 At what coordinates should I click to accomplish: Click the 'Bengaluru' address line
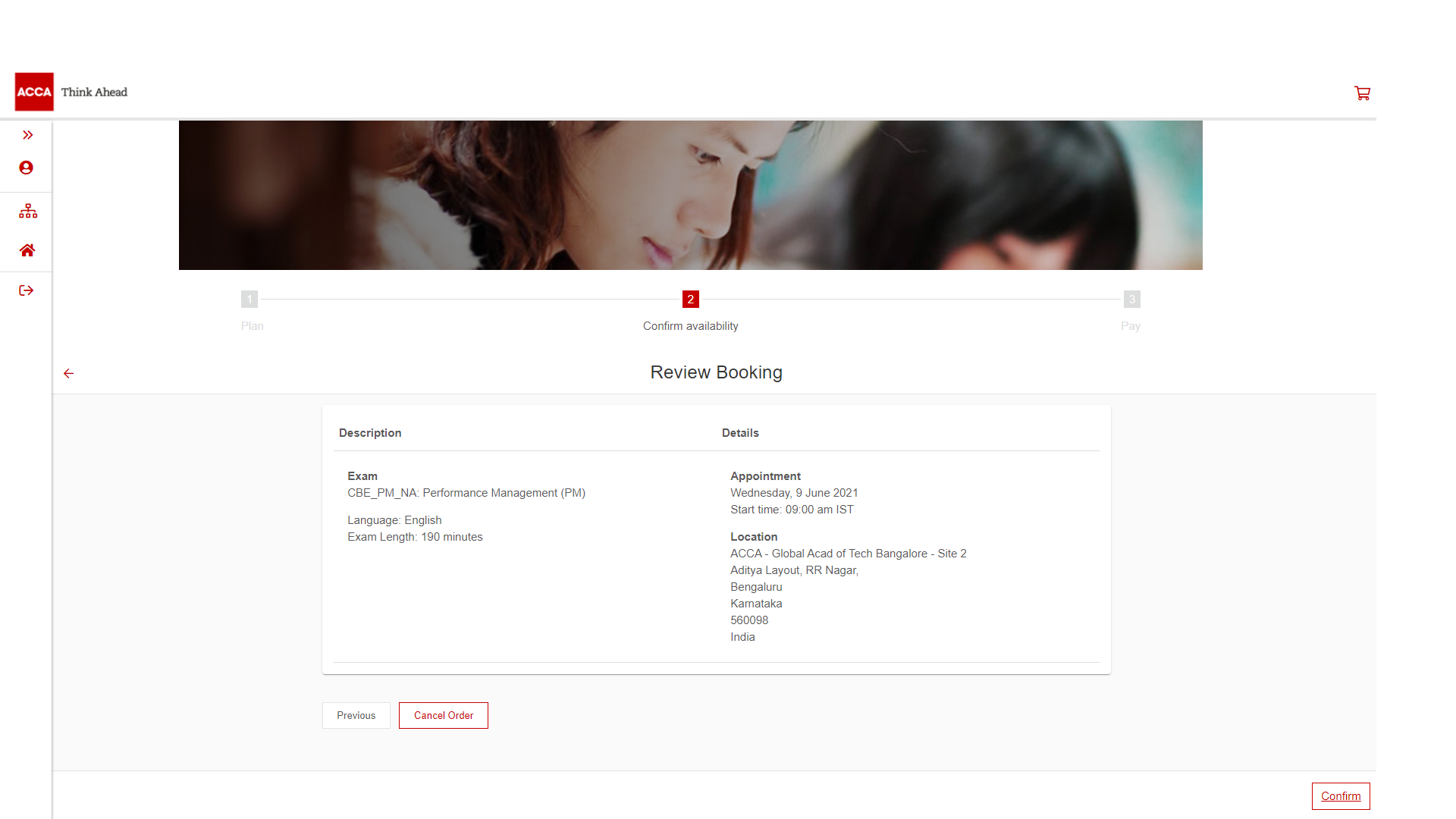point(756,587)
